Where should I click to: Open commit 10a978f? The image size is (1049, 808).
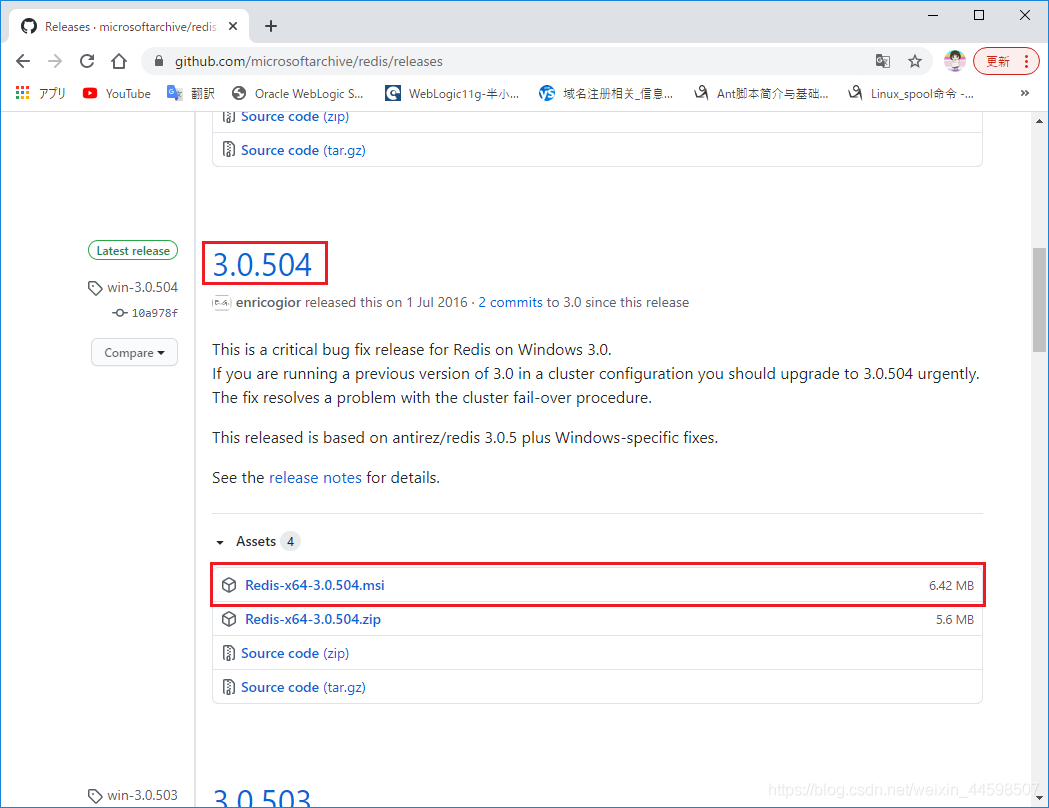point(155,313)
